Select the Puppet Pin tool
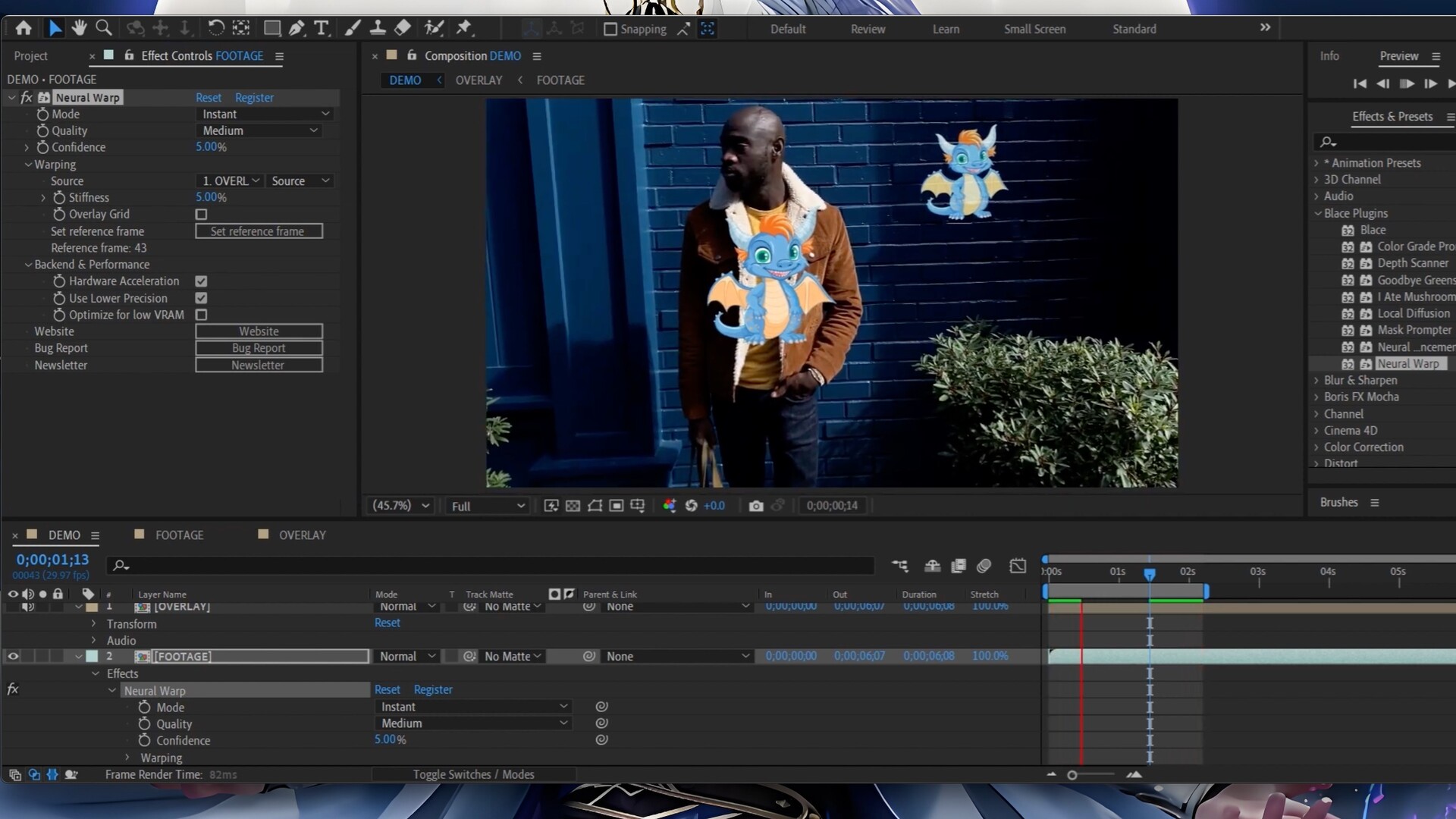 464,29
